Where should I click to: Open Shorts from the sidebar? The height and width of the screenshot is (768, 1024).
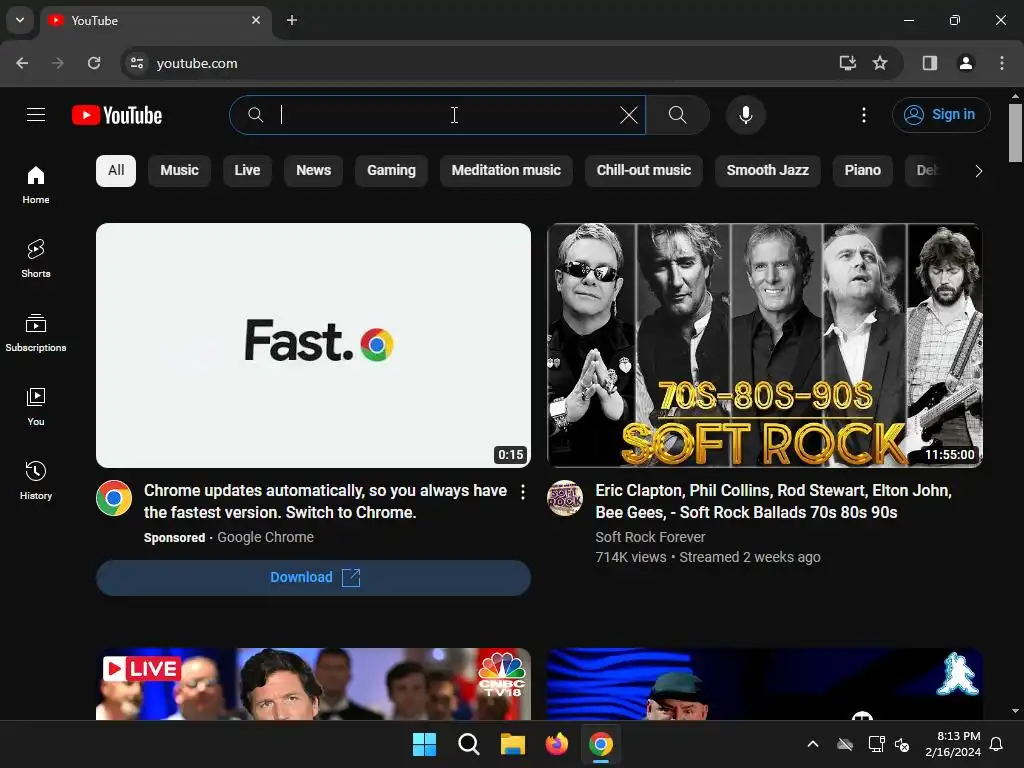tap(36, 259)
